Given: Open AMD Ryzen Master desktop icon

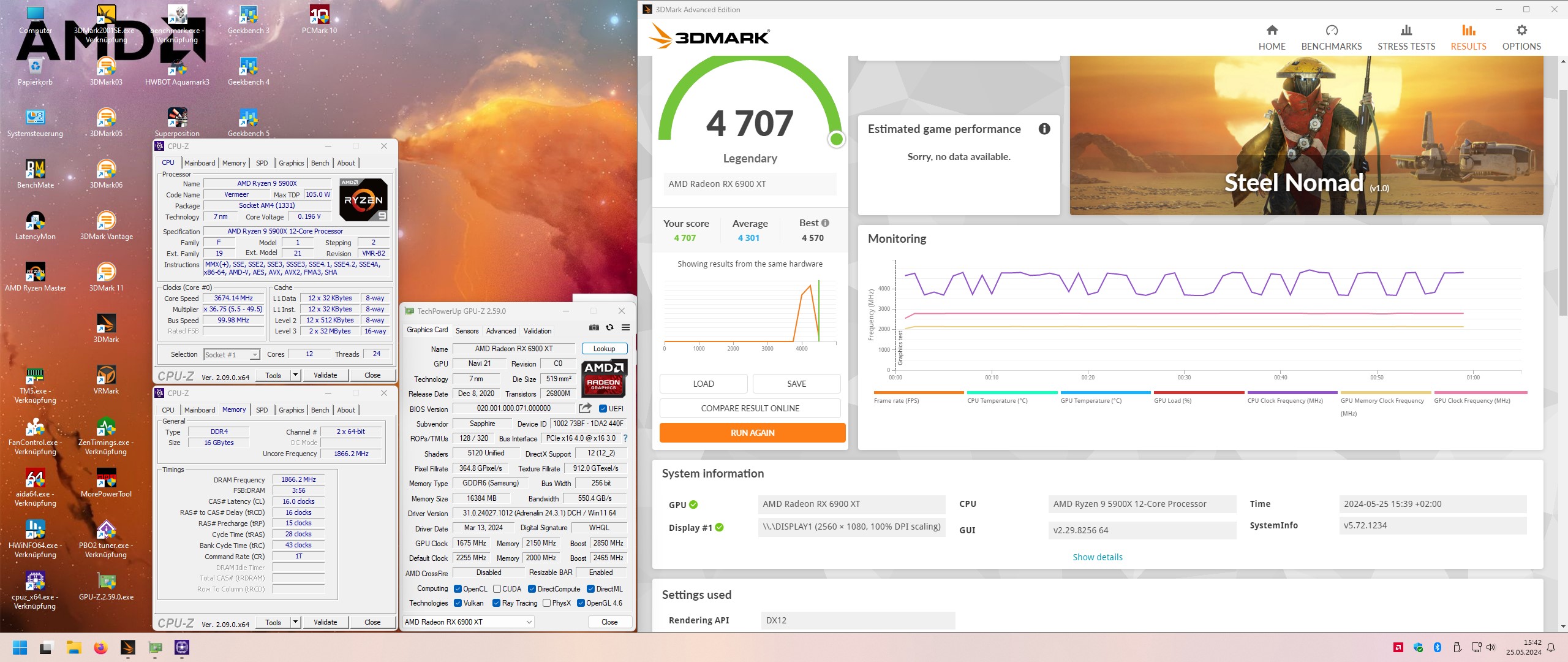Looking at the screenshot, I should click(x=36, y=277).
